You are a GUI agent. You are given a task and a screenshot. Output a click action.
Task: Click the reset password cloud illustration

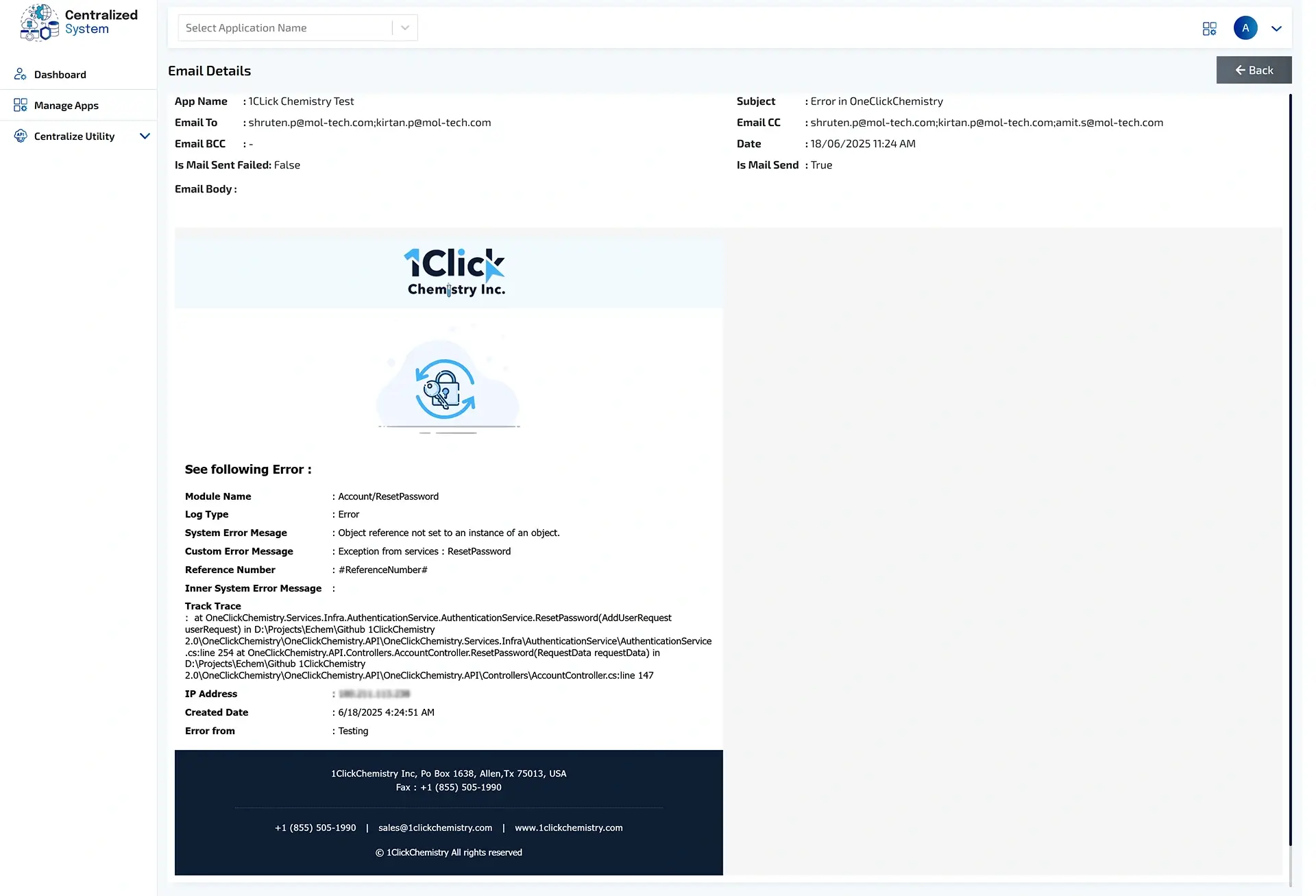[447, 389]
